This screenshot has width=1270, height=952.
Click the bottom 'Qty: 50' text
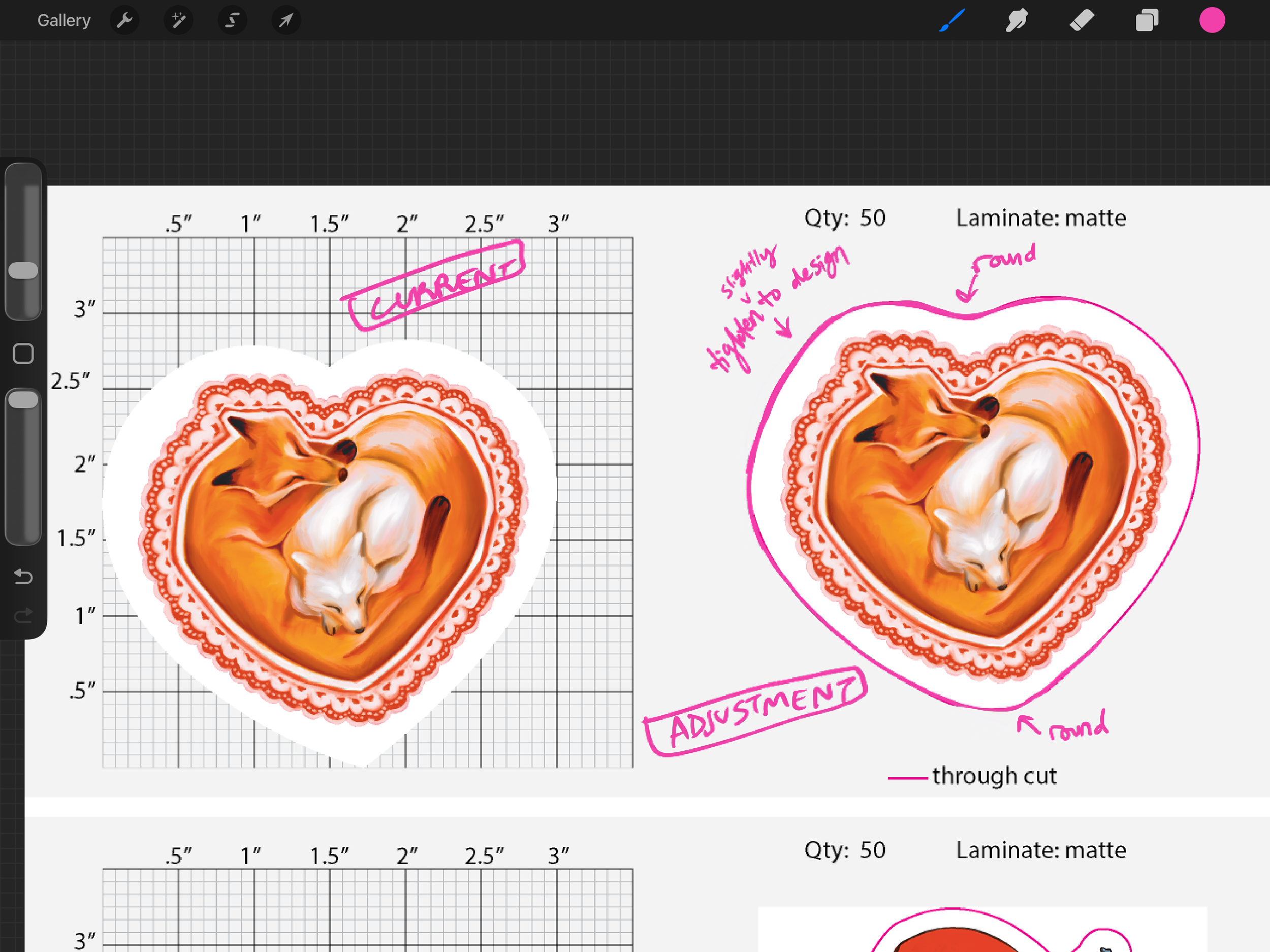coord(845,851)
